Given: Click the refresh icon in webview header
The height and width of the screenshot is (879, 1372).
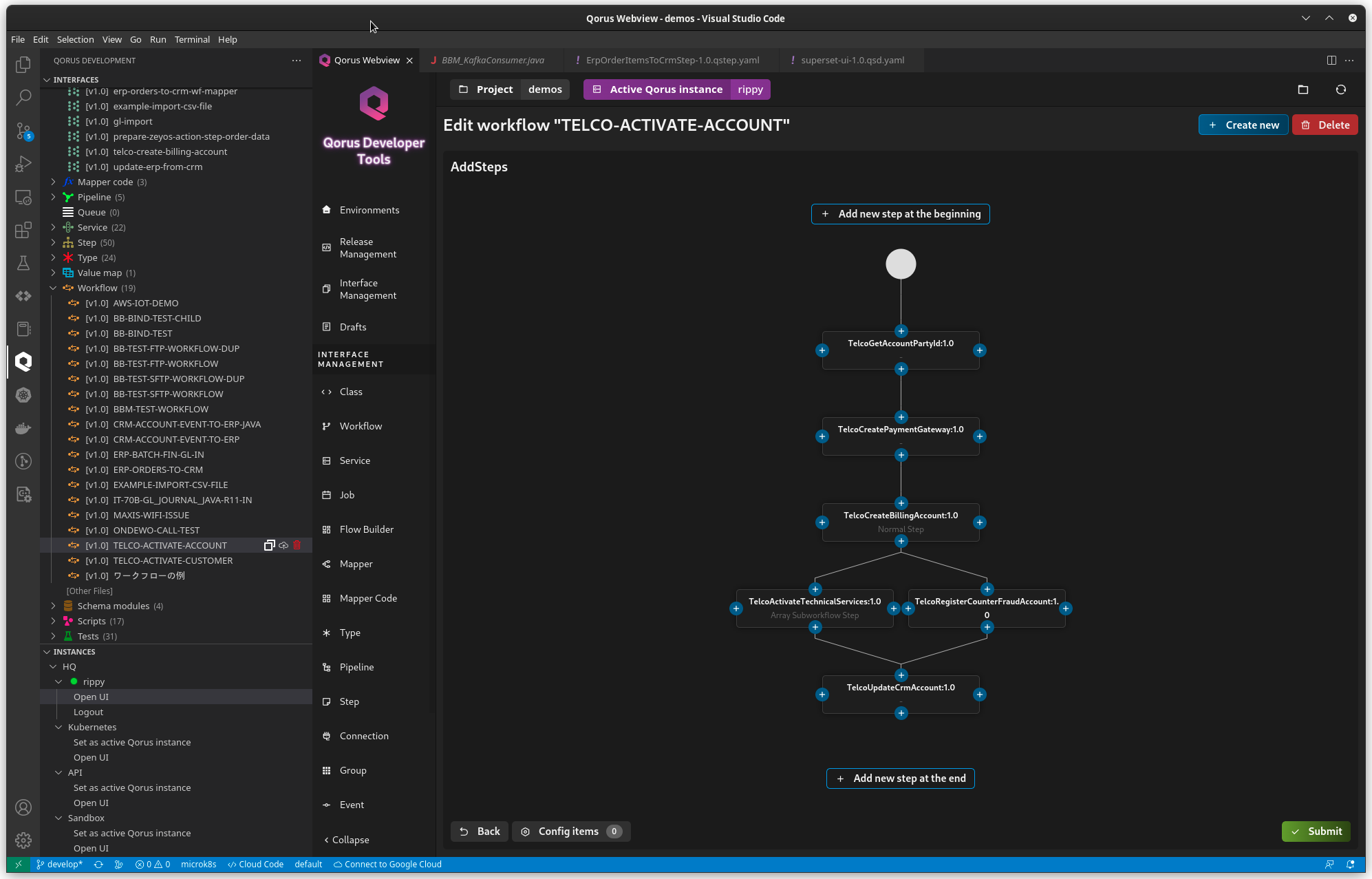Looking at the screenshot, I should click(1341, 89).
